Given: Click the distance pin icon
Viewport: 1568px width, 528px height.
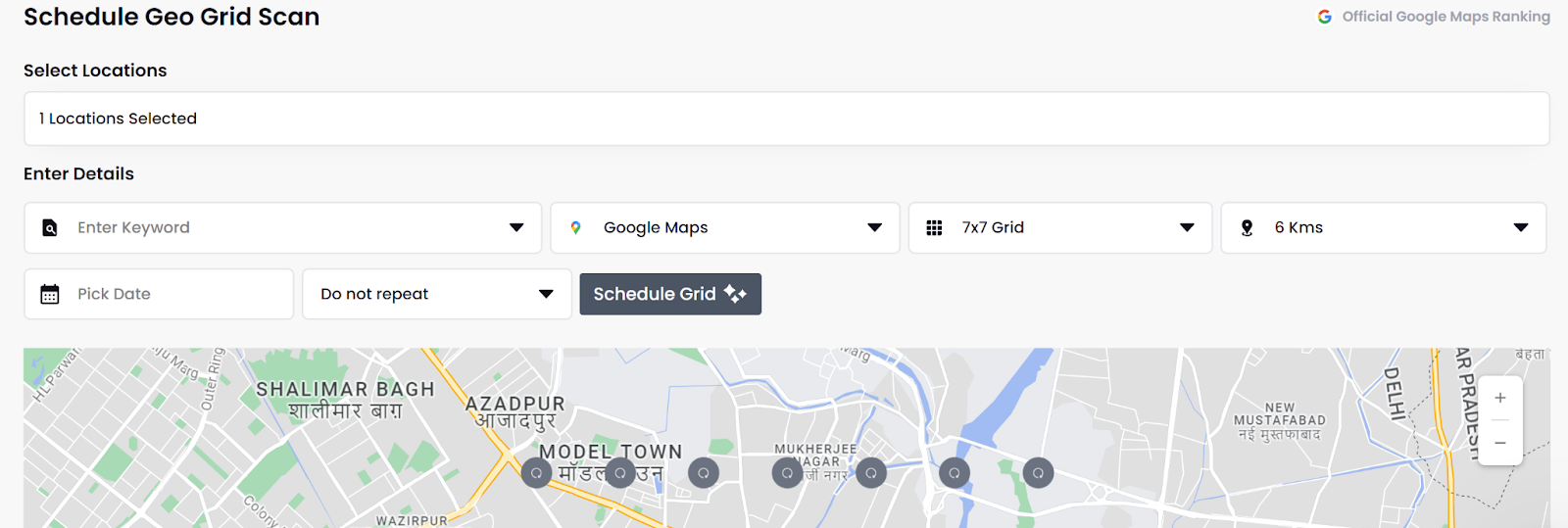Looking at the screenshot, I should (x=1247, y=227).
